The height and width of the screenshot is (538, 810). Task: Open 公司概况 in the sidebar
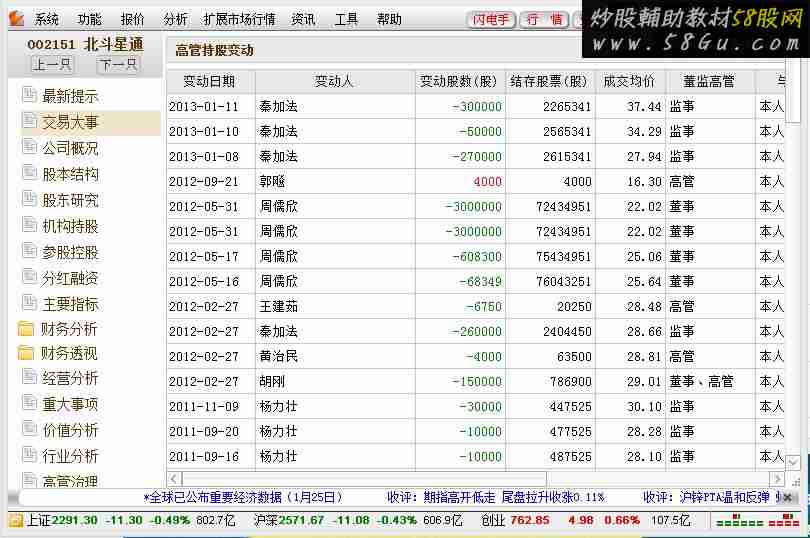click(70, 148)
